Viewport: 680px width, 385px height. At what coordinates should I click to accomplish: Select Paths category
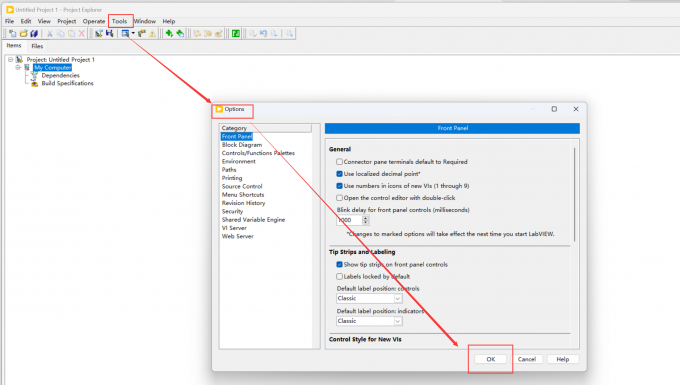(229, 170)
